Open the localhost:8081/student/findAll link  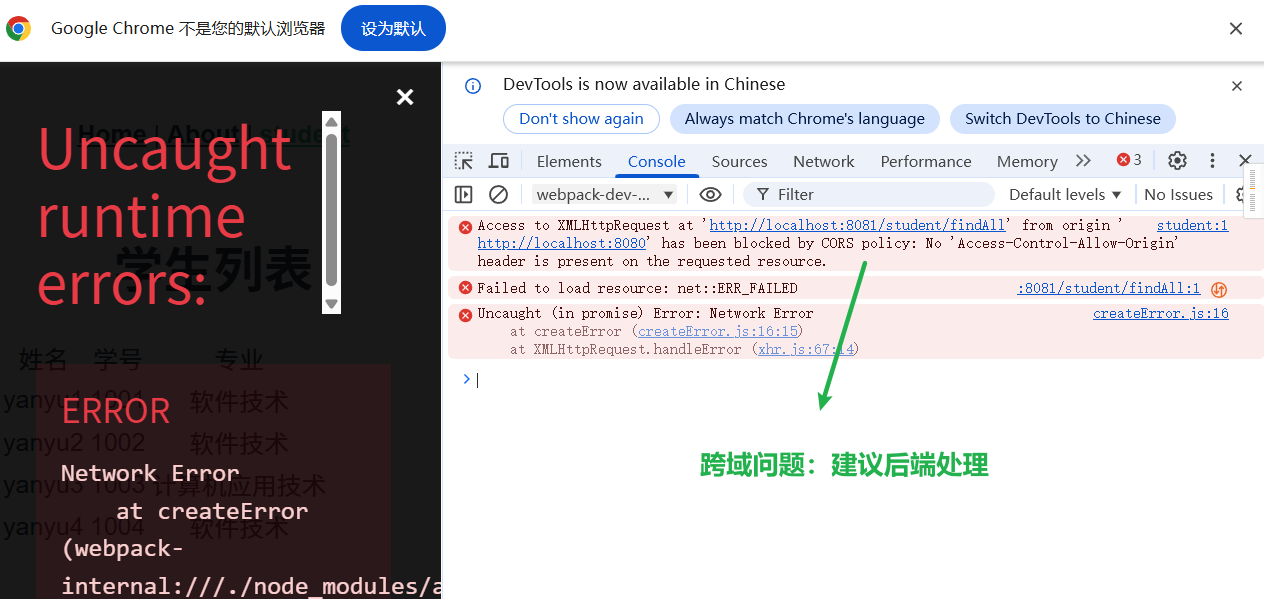tap(857, 225)
